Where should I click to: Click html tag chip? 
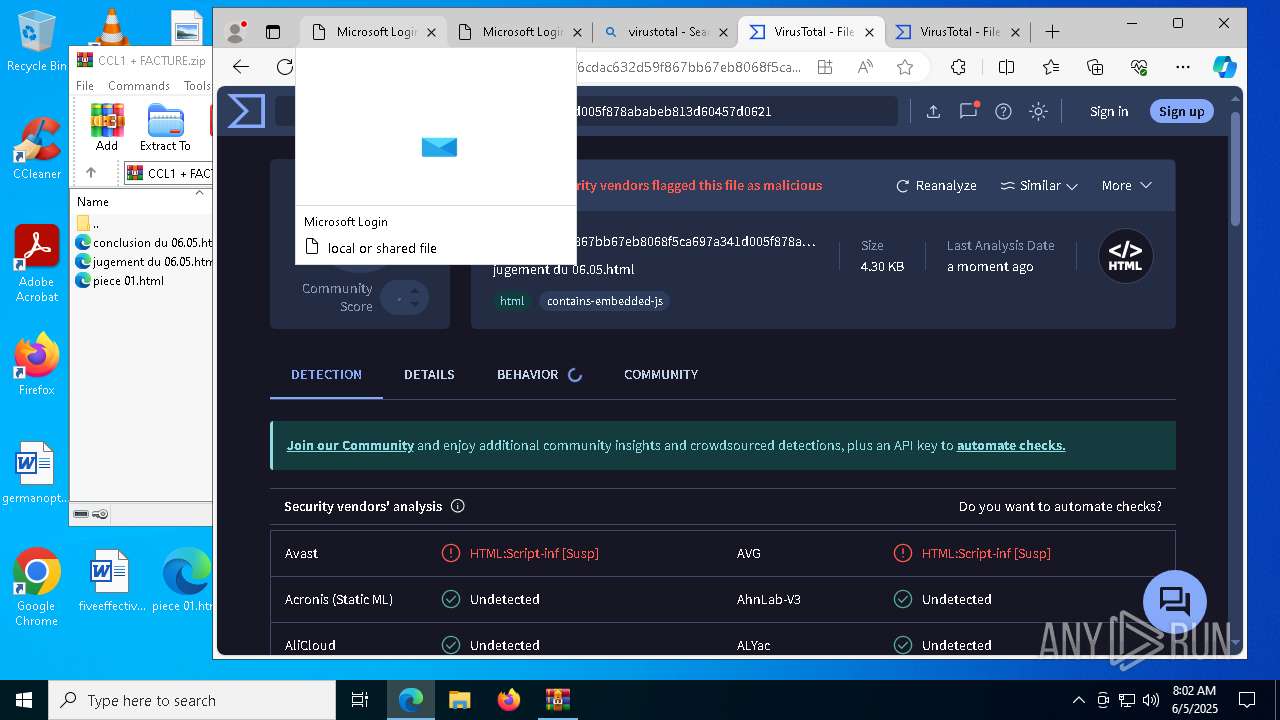tap(512, 301)
